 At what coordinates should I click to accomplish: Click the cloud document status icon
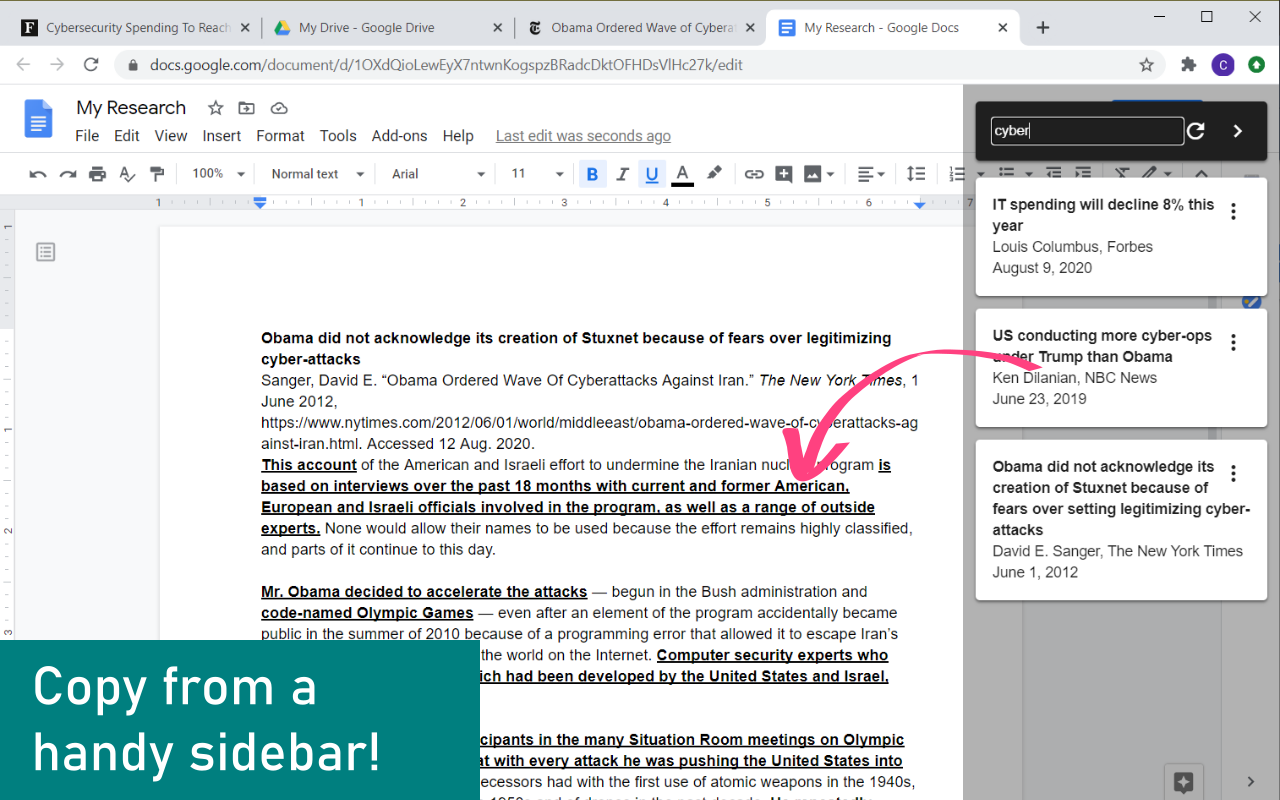[279, 108]
